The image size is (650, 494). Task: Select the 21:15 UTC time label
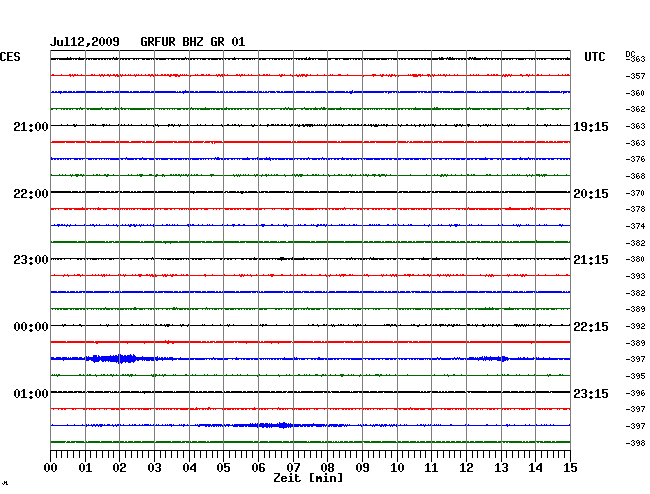point(591,260)
